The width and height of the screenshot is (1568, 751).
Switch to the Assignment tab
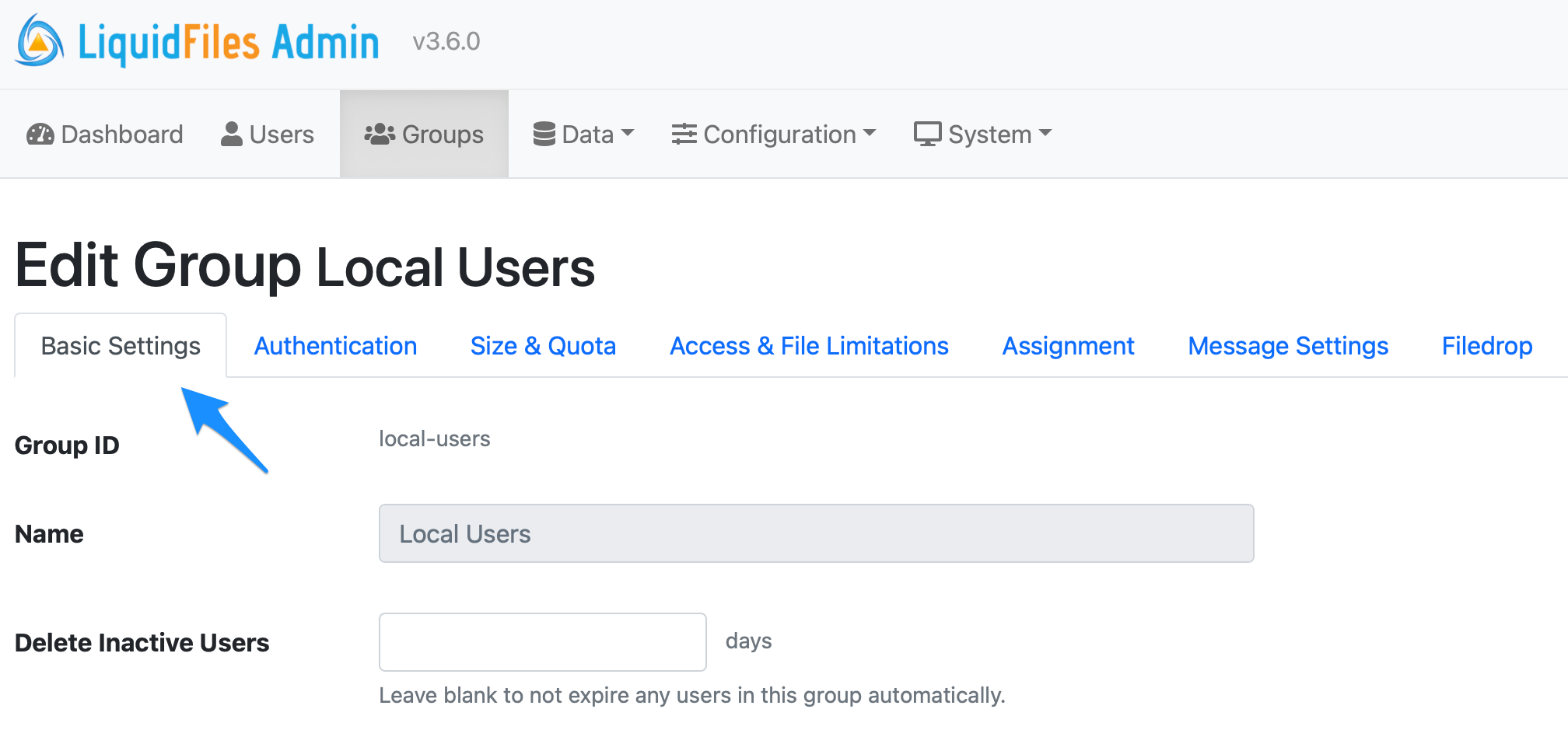pyautogui.click(x=1068, y=345)
